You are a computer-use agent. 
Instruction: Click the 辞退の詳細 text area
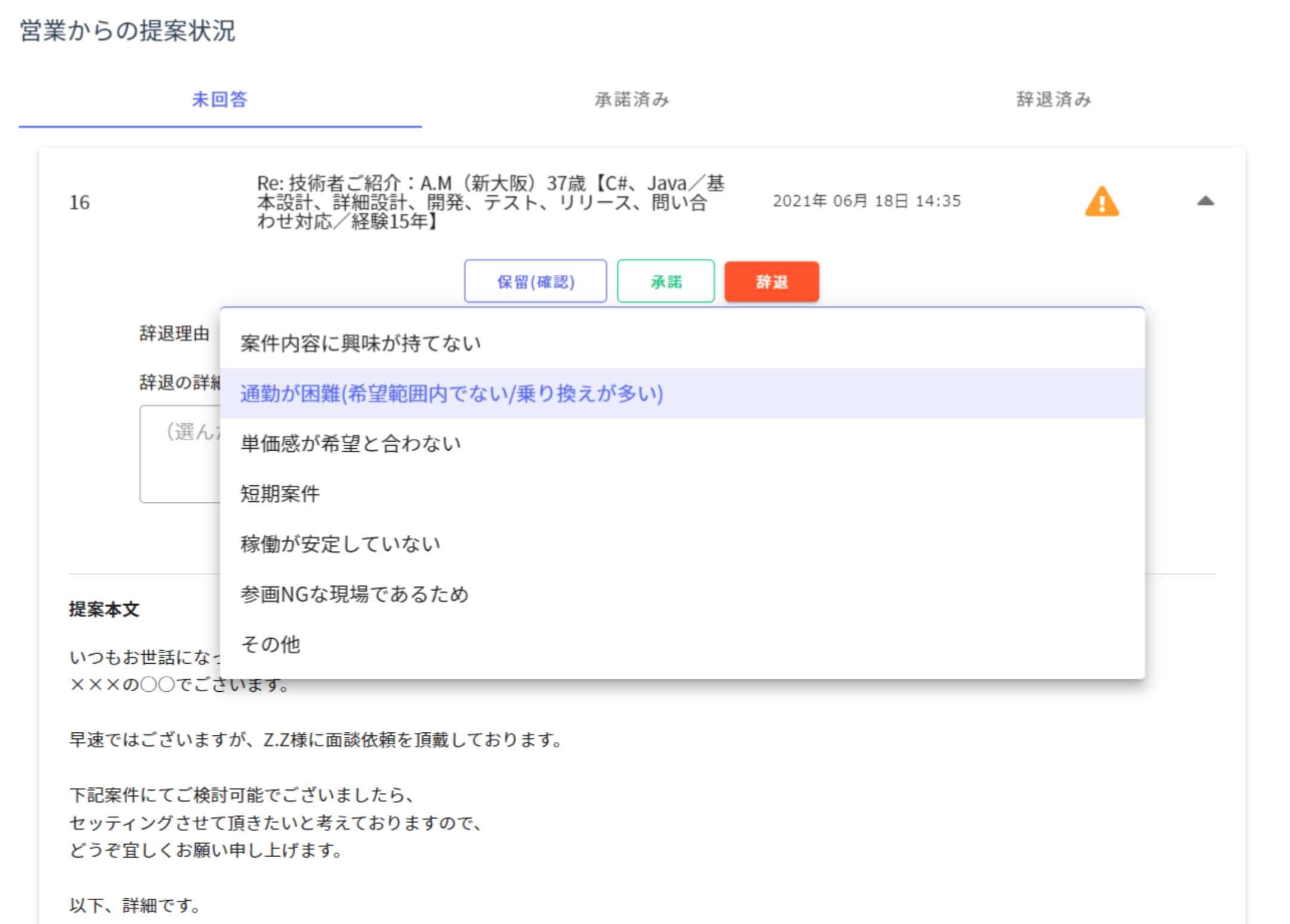[x=180, y=454]
